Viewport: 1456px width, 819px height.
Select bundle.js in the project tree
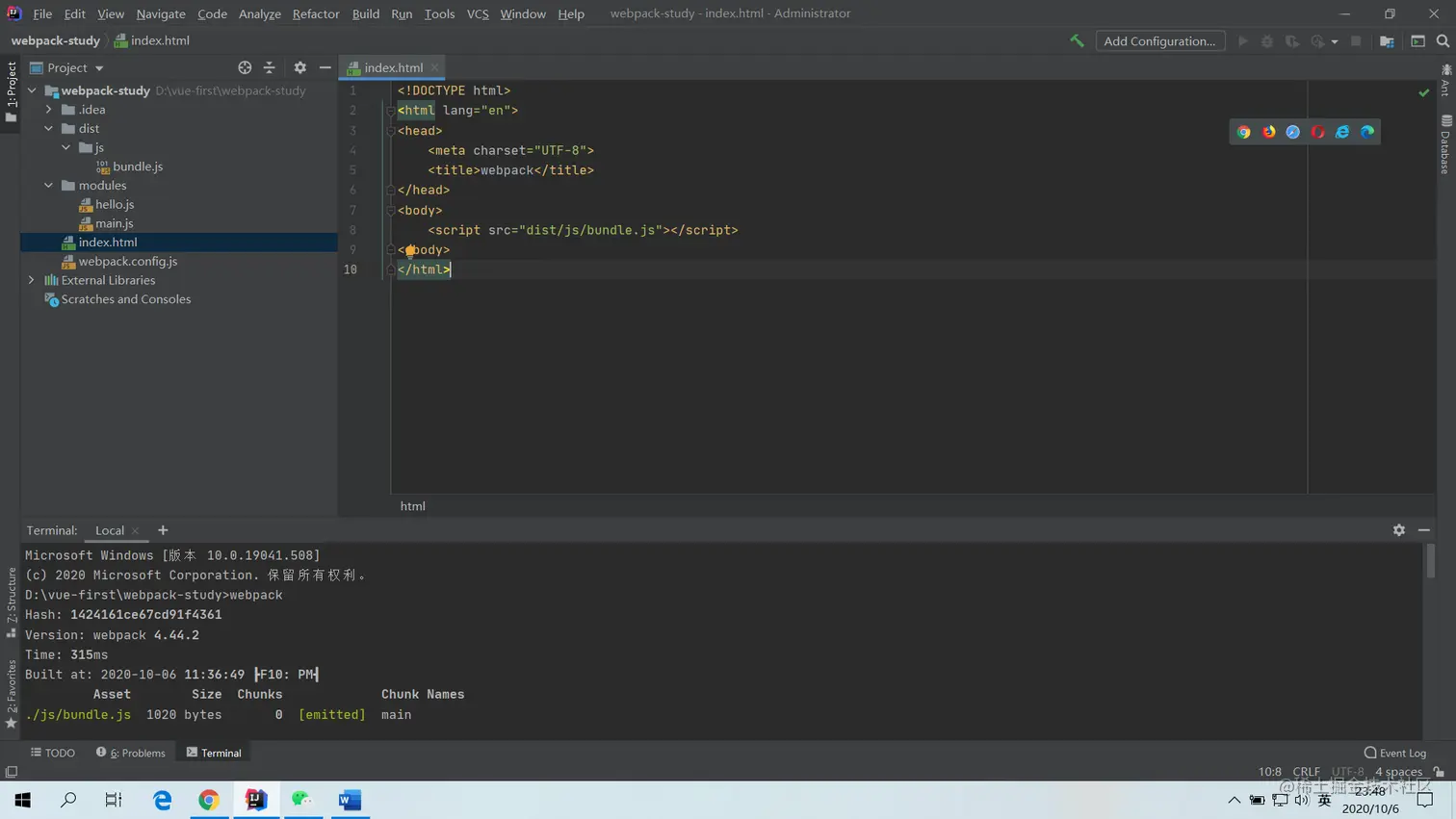click(x=138, y=166)
